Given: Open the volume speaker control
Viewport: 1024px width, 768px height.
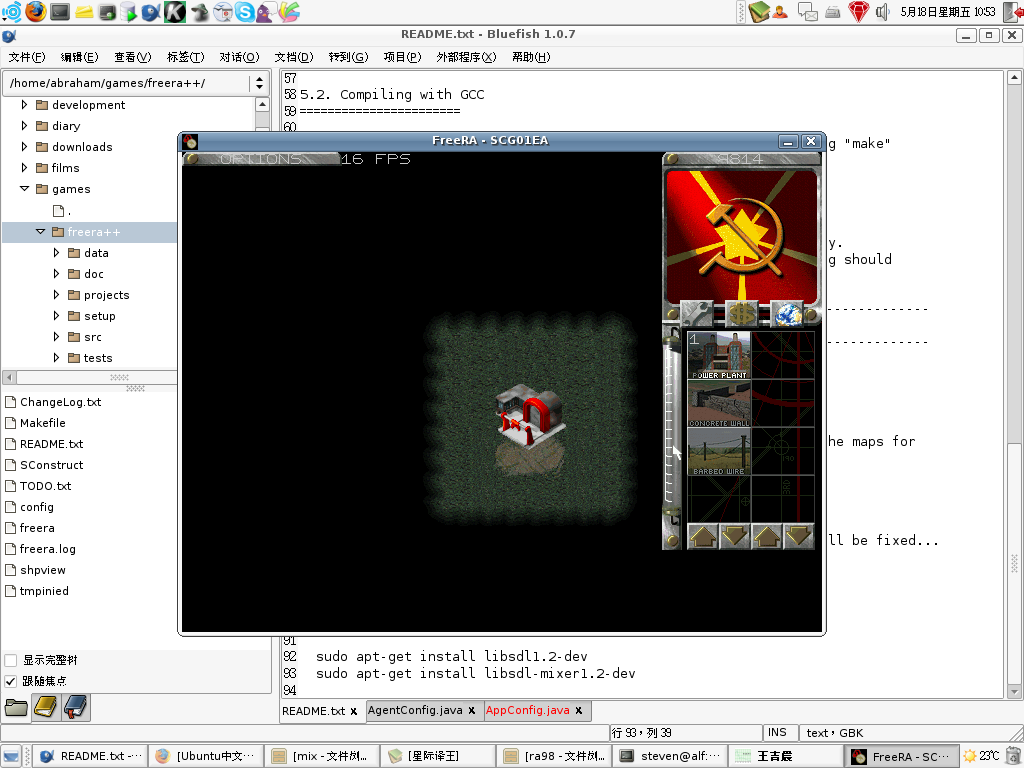Looking at the screenshot, I should 882,12.
